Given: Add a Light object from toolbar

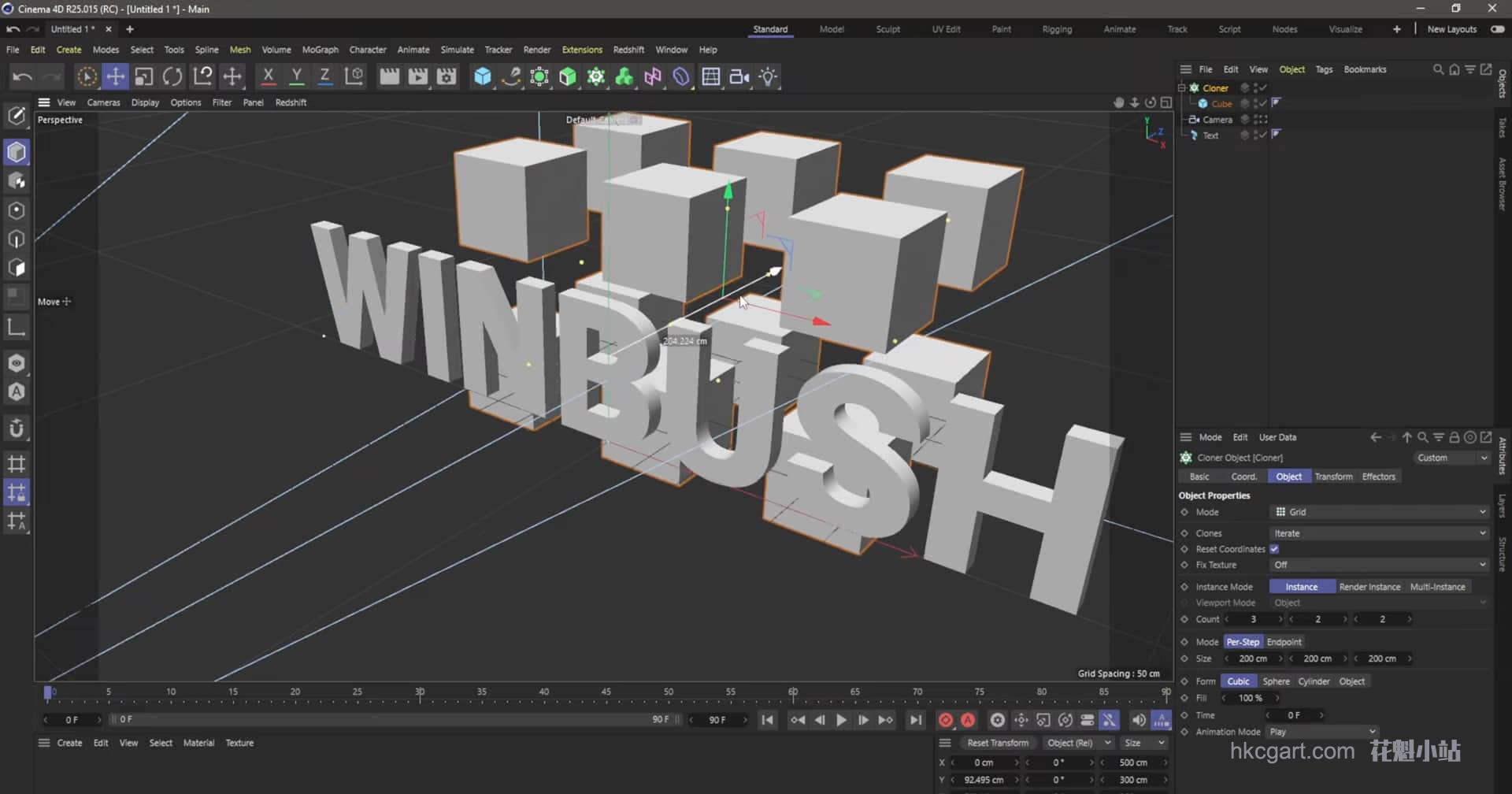Looking at the screenshot, I should [x=768, y=76].
